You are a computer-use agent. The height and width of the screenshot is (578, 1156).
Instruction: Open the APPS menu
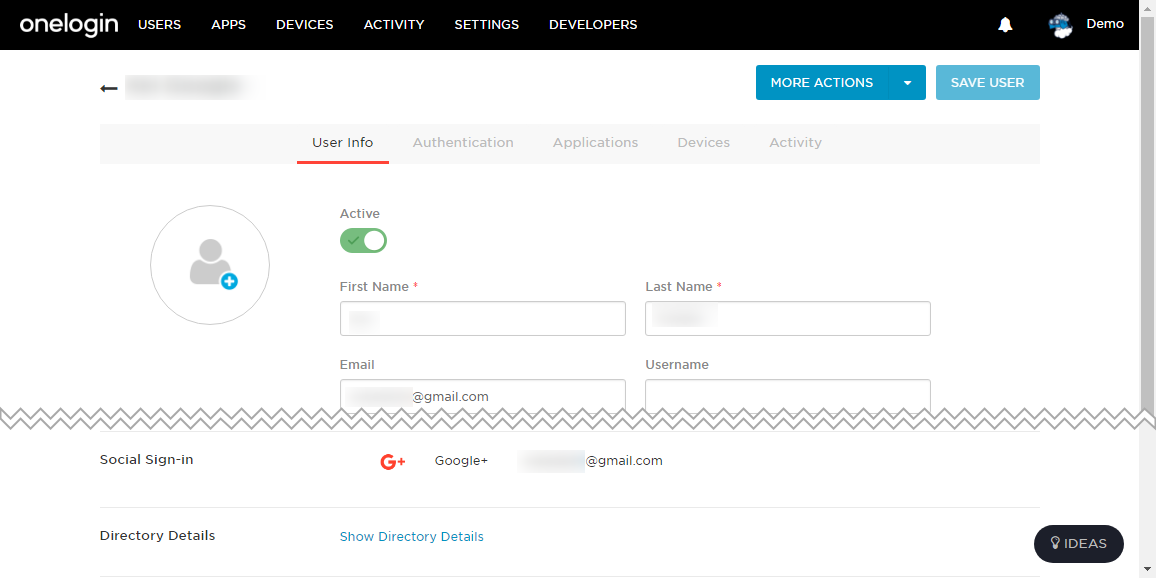[229, 24]
